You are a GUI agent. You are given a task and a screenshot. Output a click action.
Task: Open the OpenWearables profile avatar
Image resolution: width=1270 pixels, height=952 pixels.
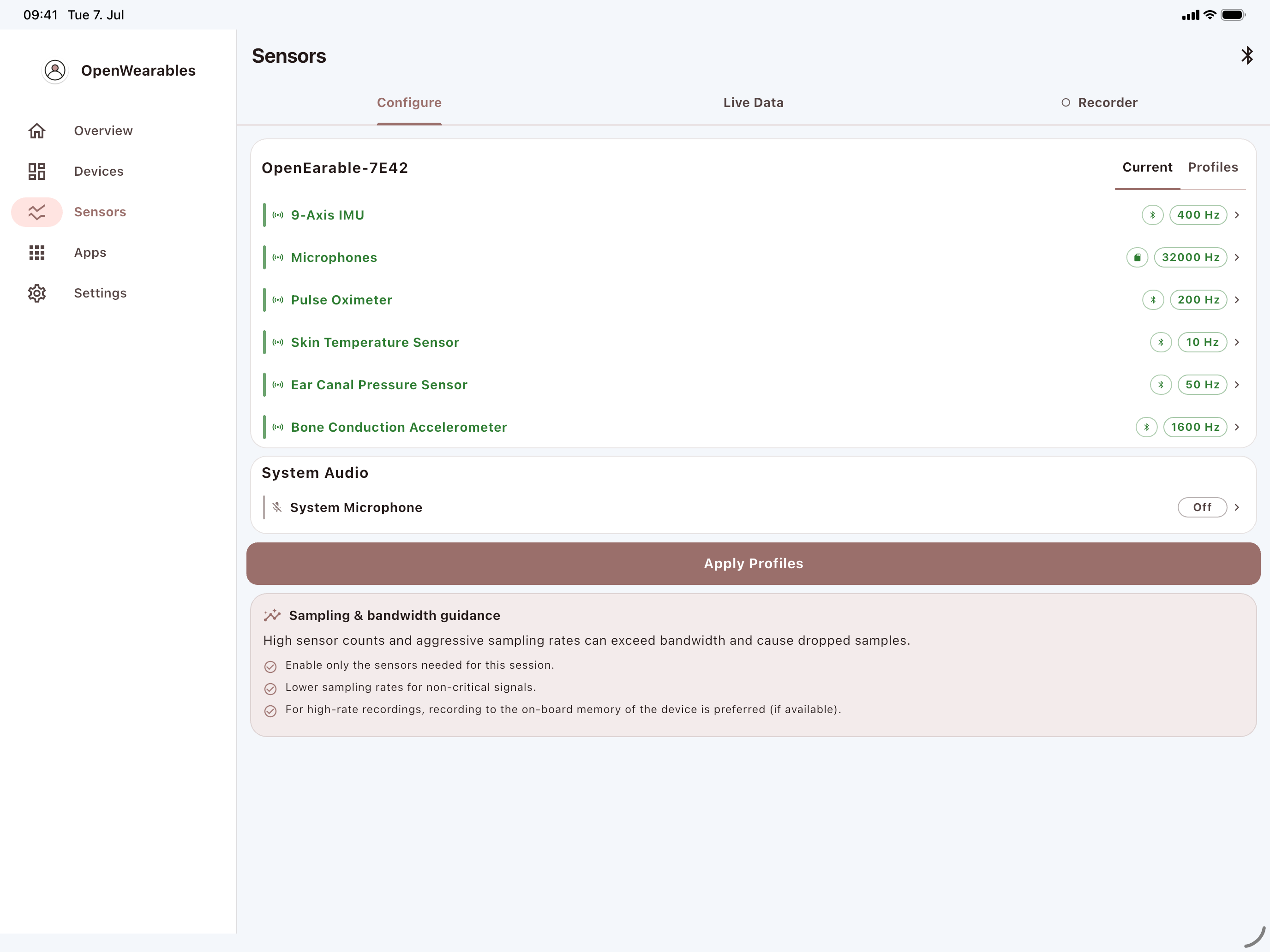(x=55, y=71)
